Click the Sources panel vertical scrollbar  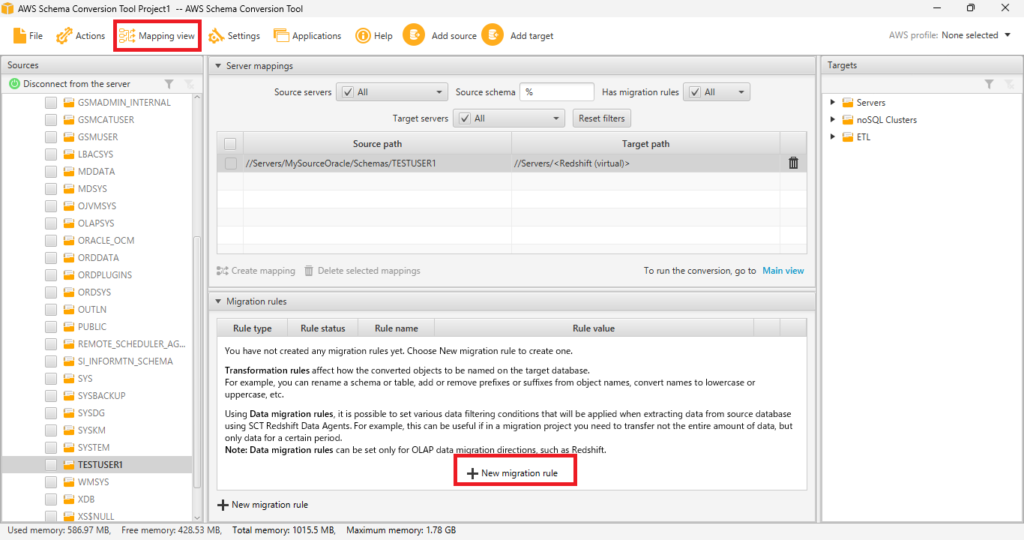tap(197, 300)
